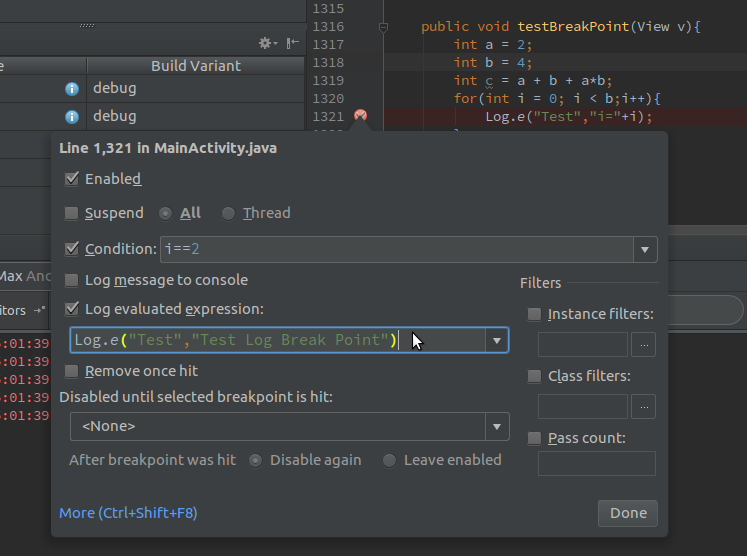Click the first debug row info icon
The height and width of the screenshot is (556, 747).
pos(72,89)
